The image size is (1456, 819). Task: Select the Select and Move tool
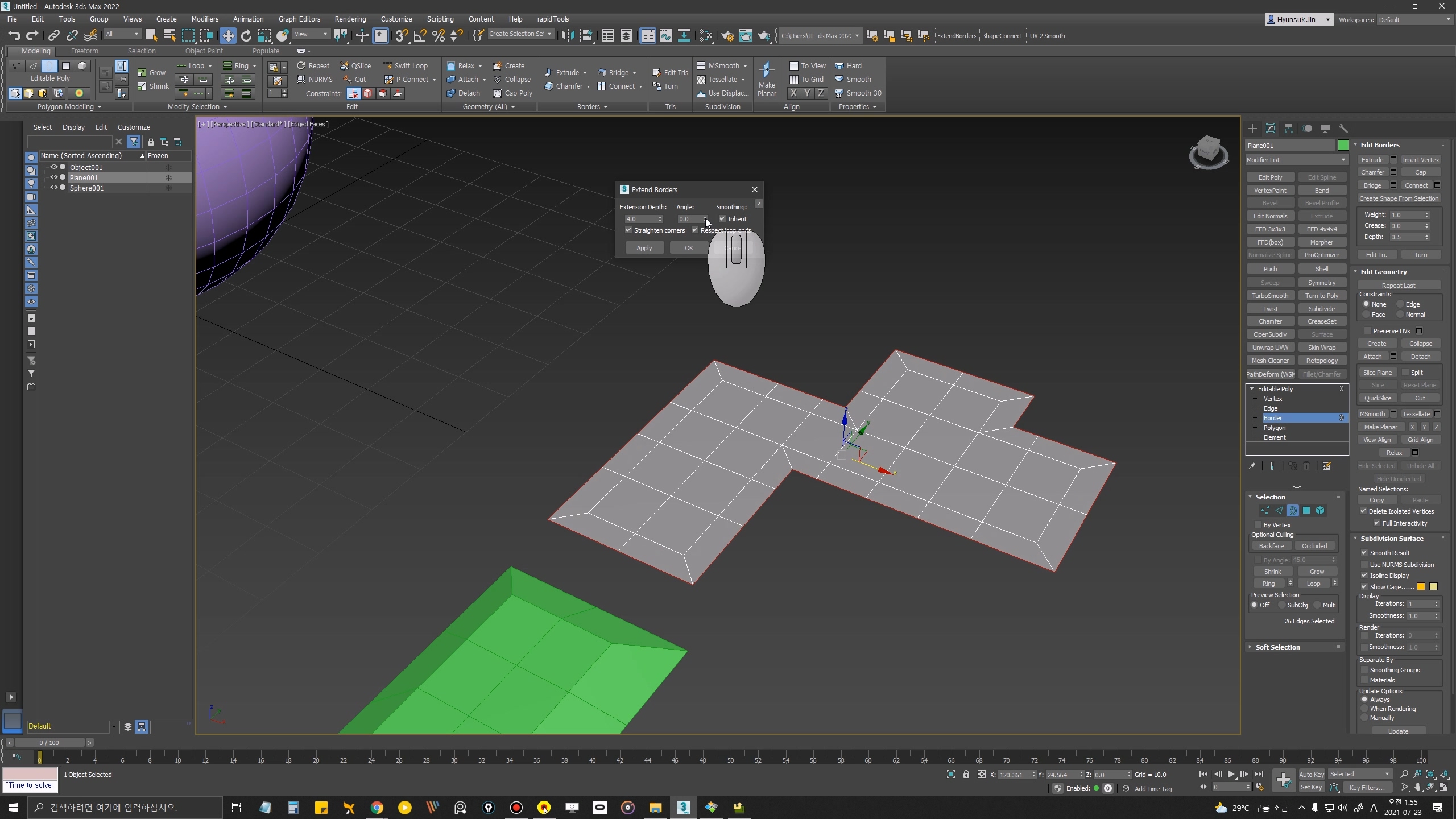pos(227,35)
